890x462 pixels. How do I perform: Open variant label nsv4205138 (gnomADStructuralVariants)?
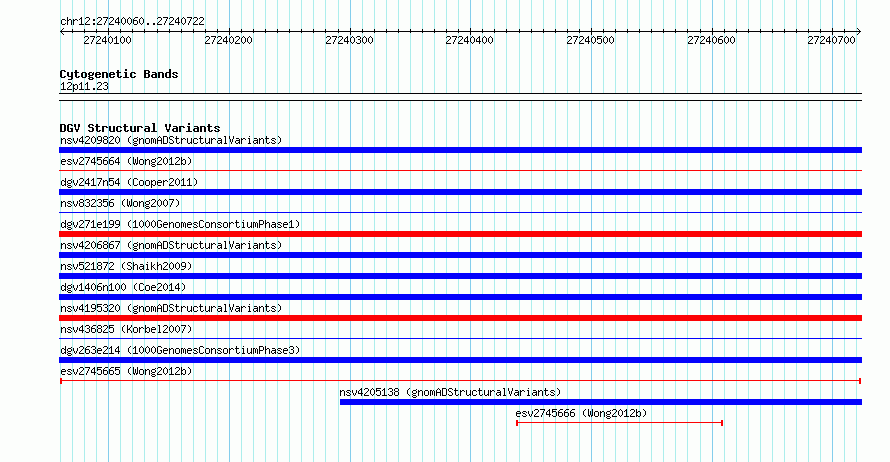(450, 392)
